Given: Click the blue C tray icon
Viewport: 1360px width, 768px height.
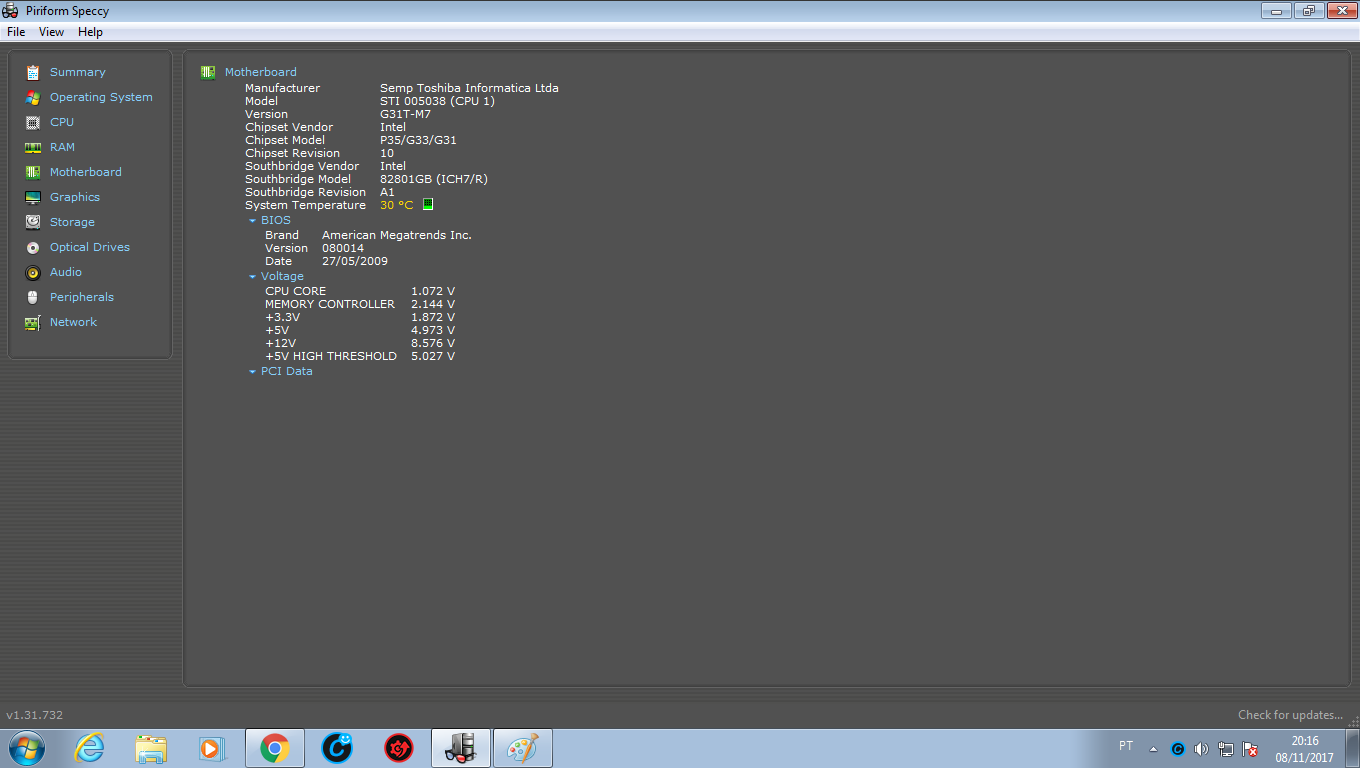Looking at the screenshot, I should [x=1178, y=748].
